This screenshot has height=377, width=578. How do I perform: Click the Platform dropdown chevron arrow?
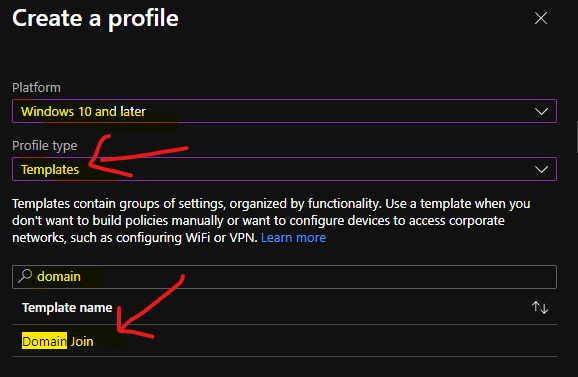click(541, 111)
